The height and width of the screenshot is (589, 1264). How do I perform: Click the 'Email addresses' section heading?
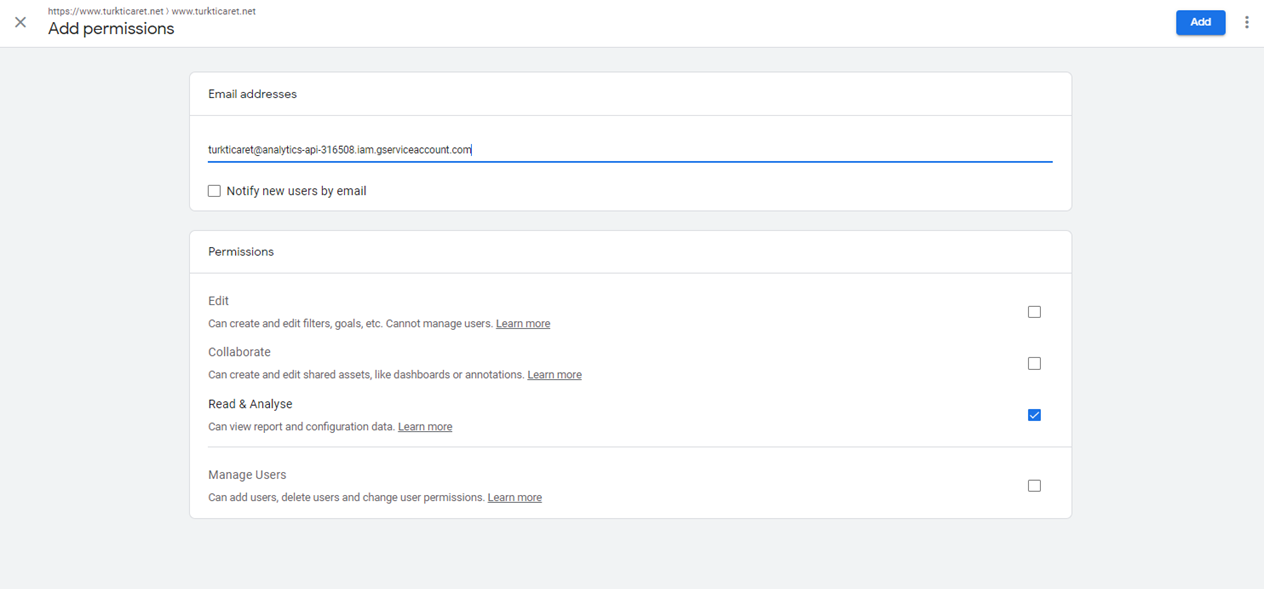tap(252, 94)
